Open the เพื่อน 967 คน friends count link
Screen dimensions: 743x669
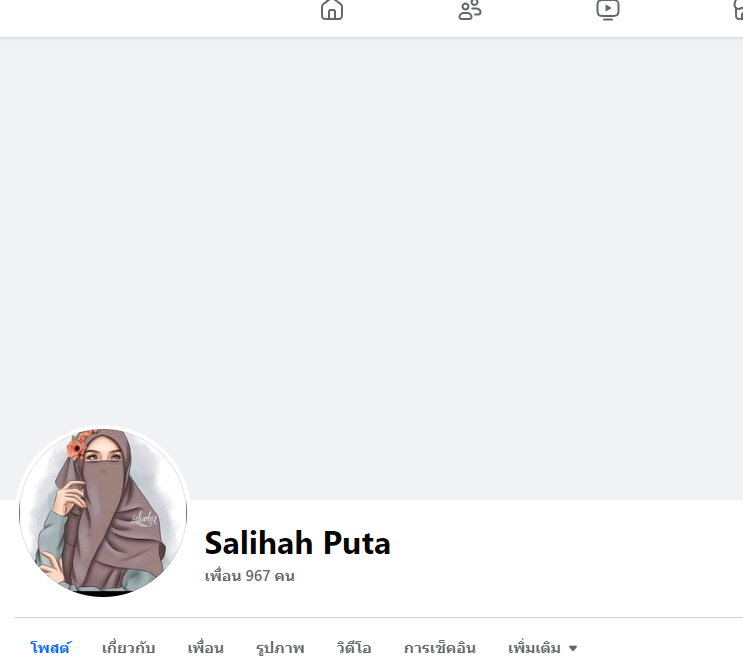point(250,576)
